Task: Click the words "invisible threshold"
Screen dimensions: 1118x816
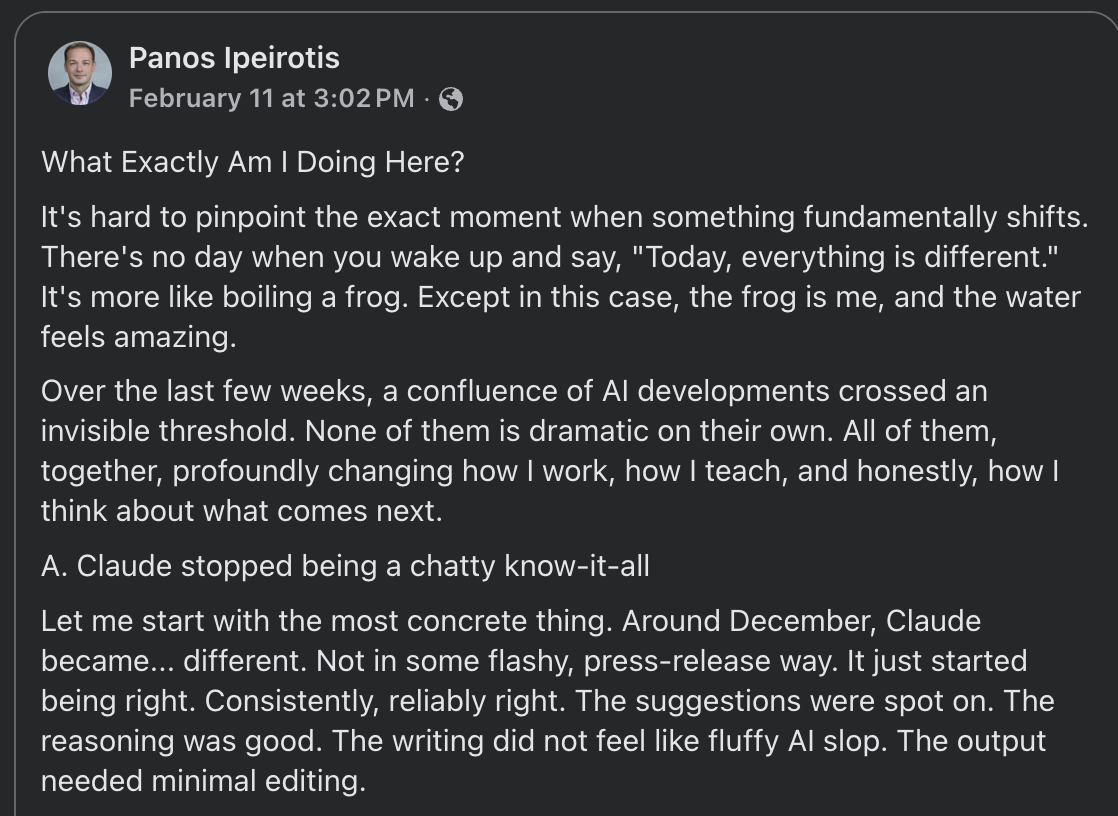Action: pyautogui.click(x=166, y=431)
